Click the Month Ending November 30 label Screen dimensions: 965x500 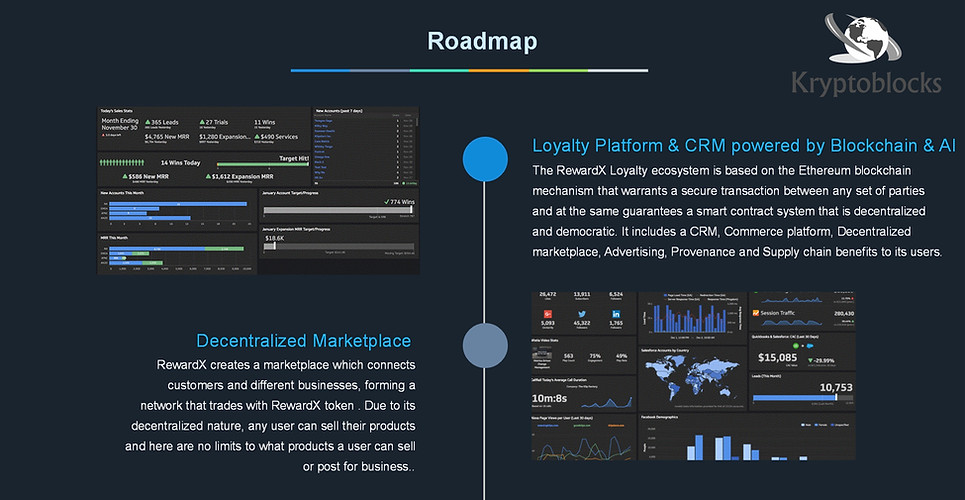pos(120,124)
